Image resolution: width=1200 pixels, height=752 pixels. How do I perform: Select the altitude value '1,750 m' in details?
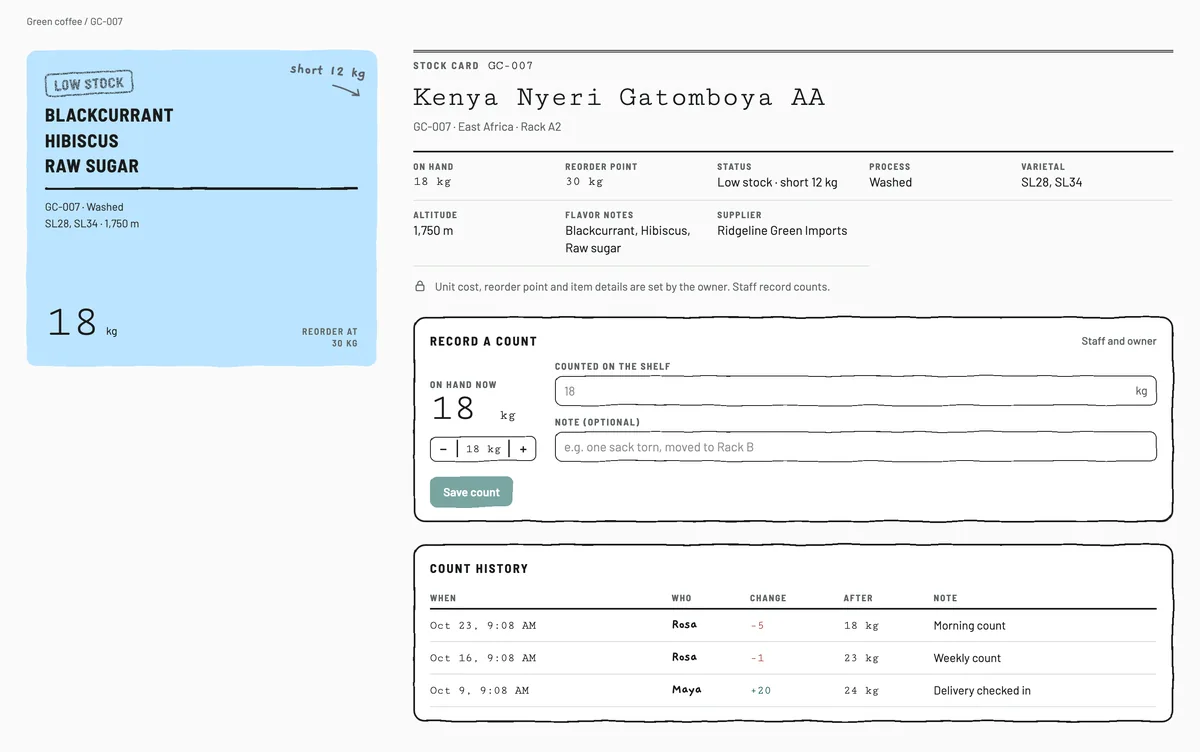[433, 231]
